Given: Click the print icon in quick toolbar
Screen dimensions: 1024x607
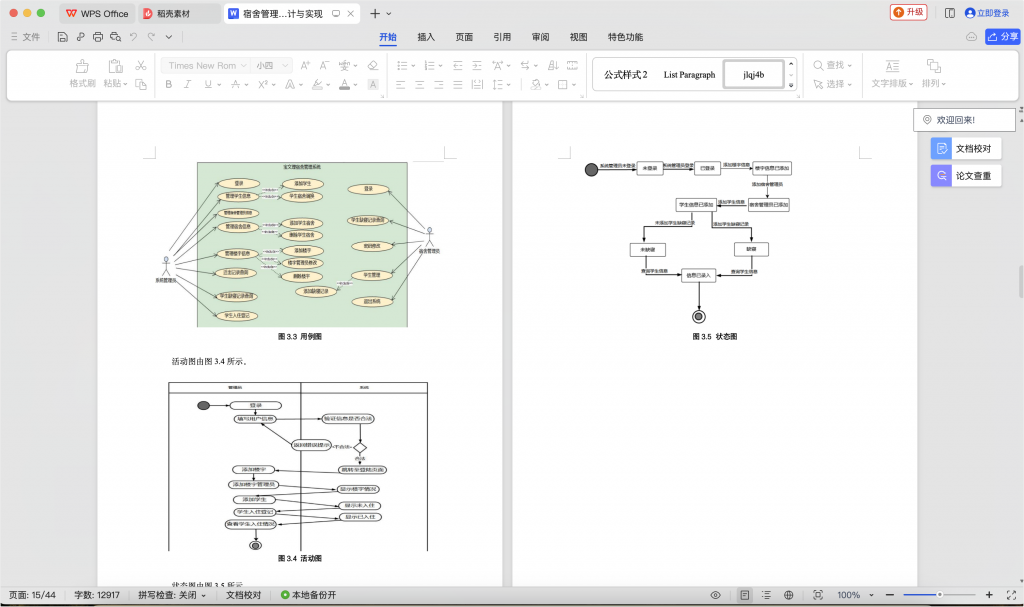Looking at the screenshot, I should tap(98, 37).
